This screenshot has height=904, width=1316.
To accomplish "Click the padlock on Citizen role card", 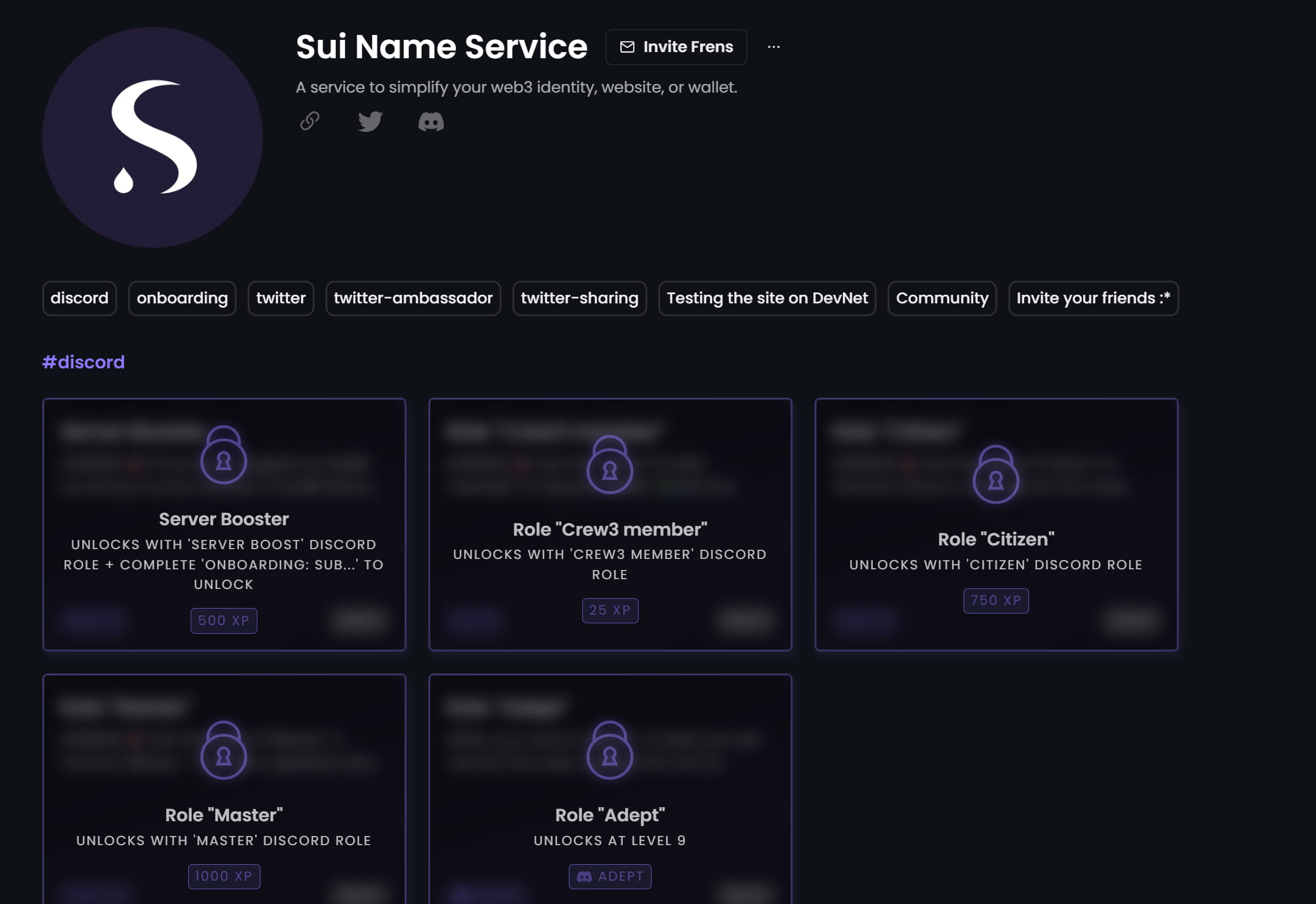I will tap(996, 474).
